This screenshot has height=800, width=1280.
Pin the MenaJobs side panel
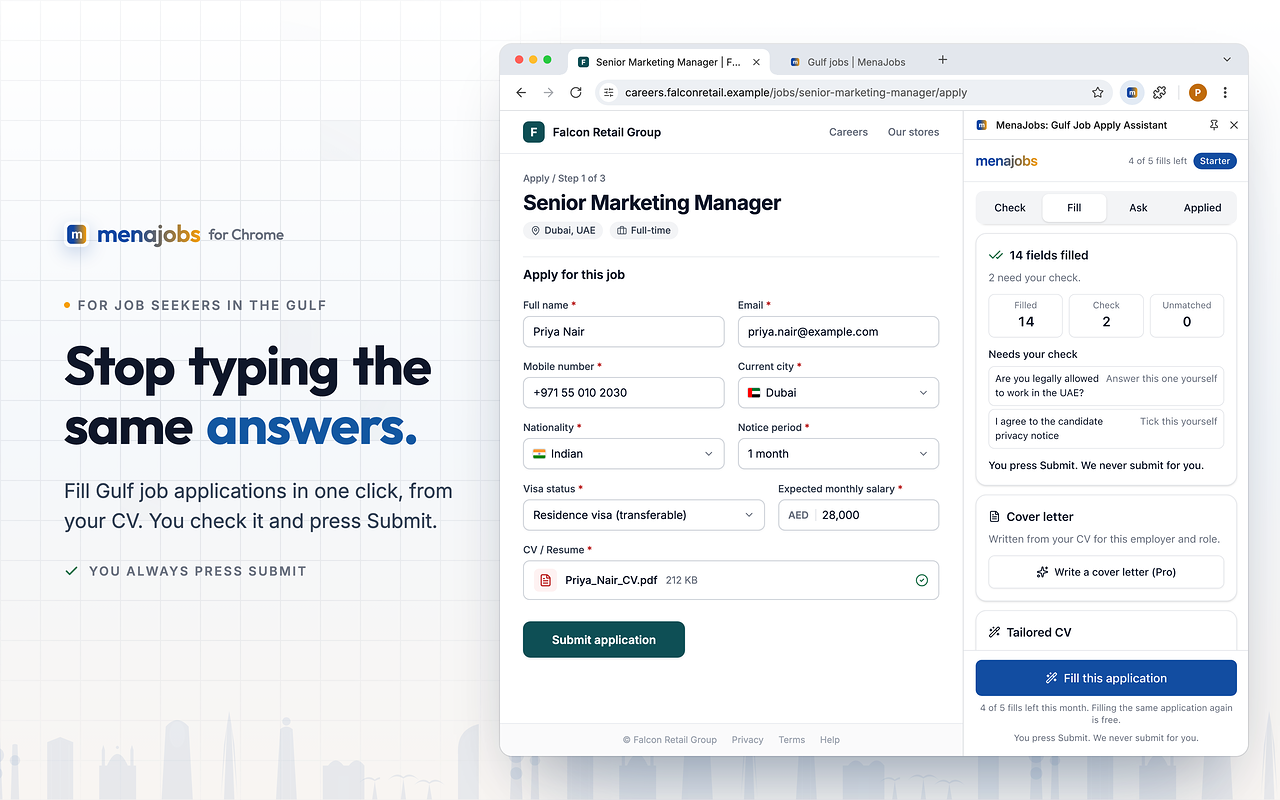coord(1214,125)
